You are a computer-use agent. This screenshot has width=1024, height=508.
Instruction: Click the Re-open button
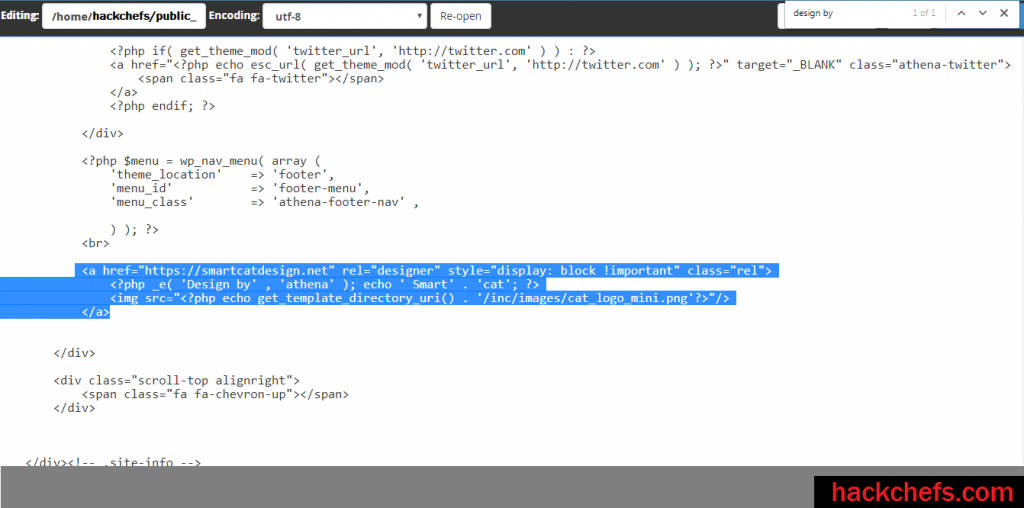click(x=460, y=16)
